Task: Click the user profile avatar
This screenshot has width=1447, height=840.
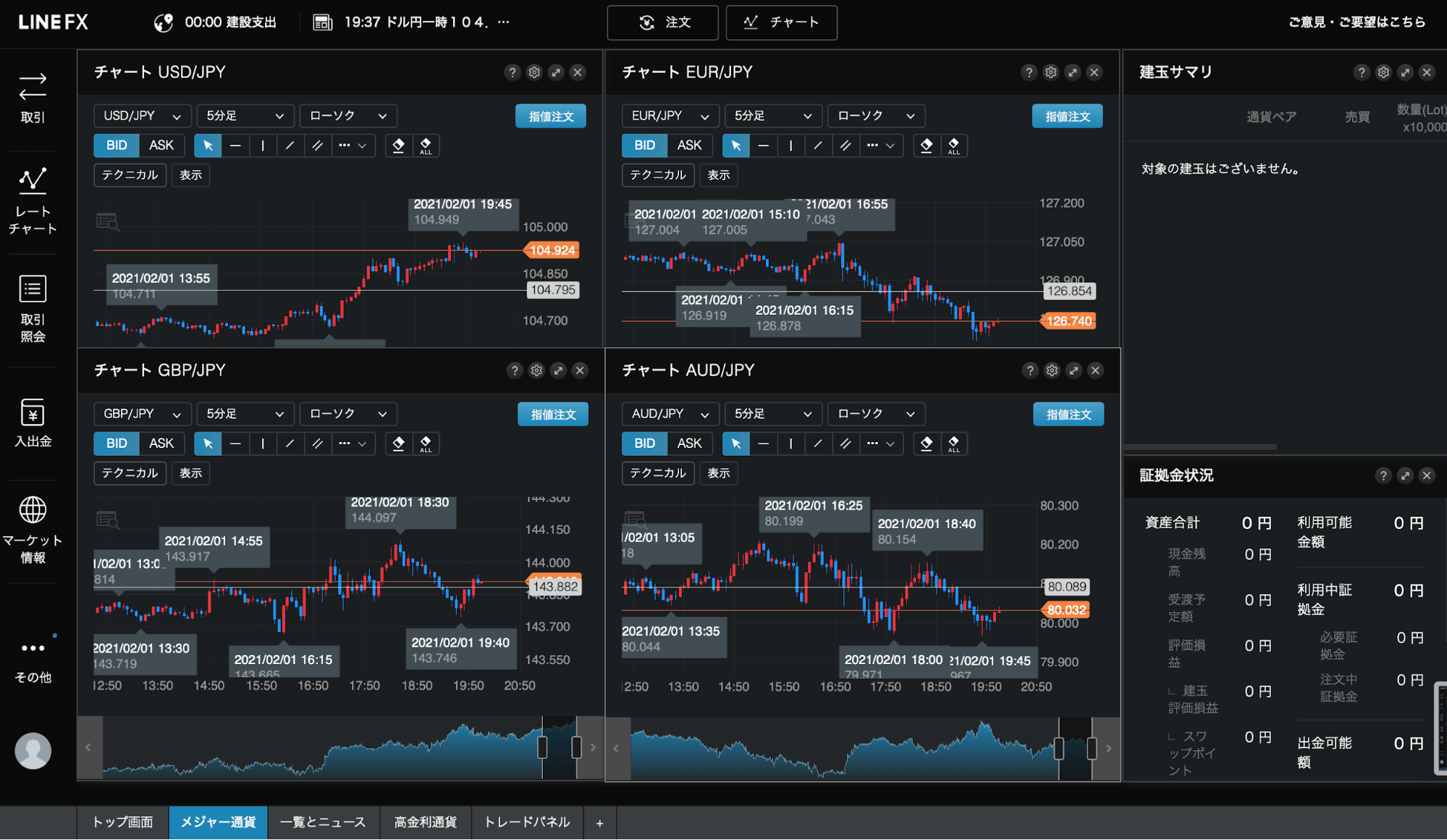Action: [x=33, y=750]
